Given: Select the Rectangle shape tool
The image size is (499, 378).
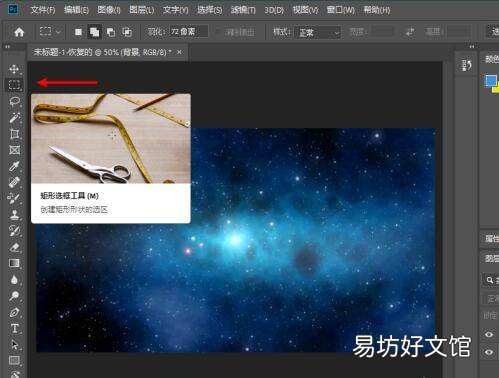Looking at the screenshot, I should click(14, 360).
